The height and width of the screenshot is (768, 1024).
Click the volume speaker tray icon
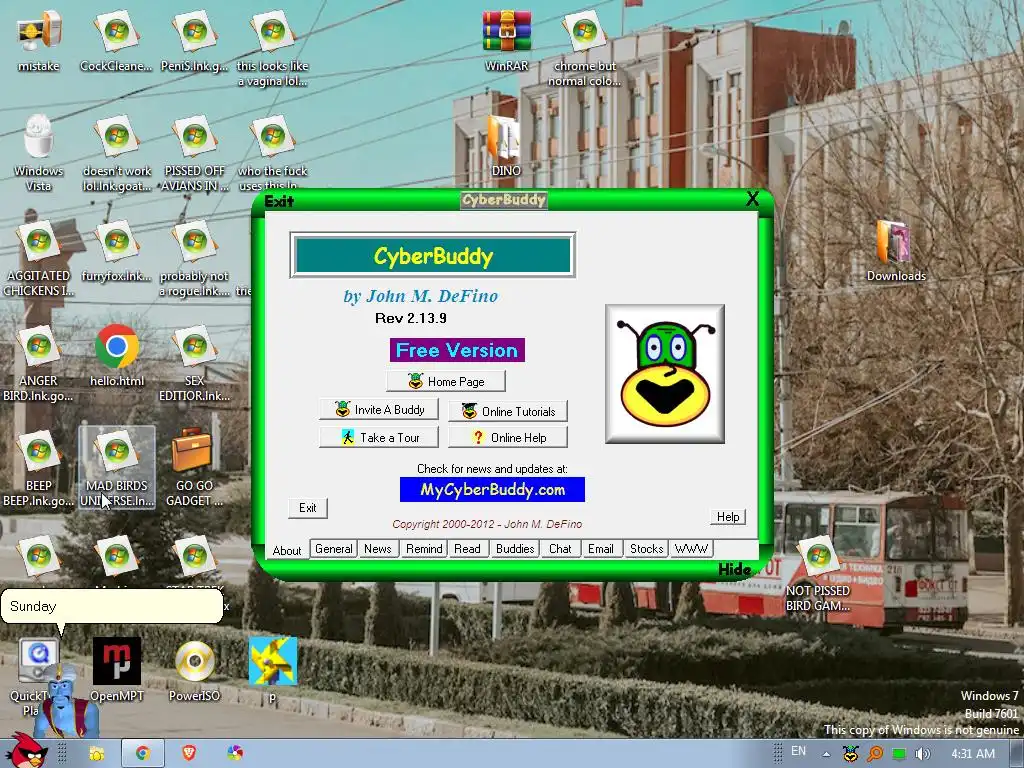(x=922, y=754)
